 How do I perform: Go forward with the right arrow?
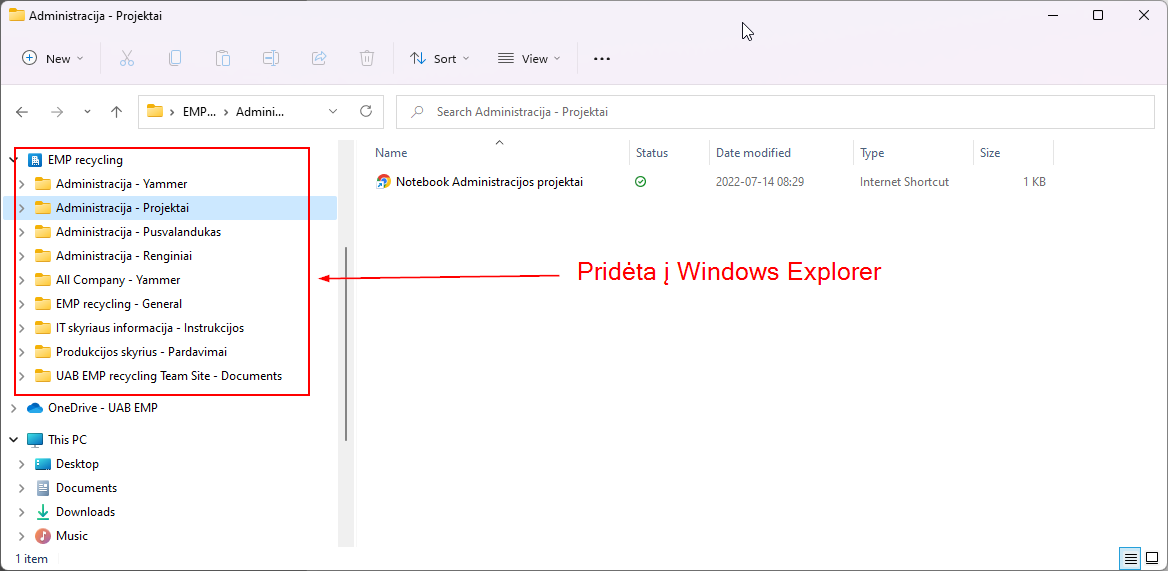click(x=57, y=112)
